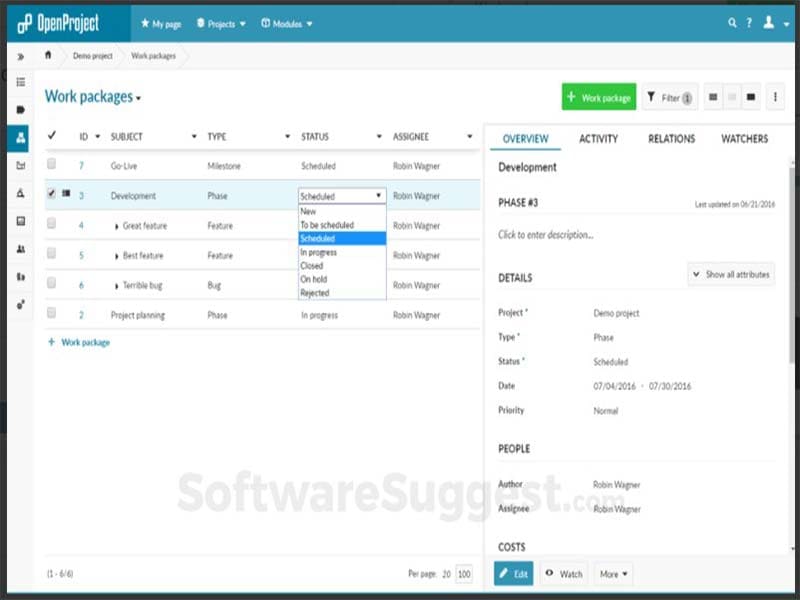Click the three-dot more options icon
Viewport: 800px width, 600px height.
coord(776,97)
